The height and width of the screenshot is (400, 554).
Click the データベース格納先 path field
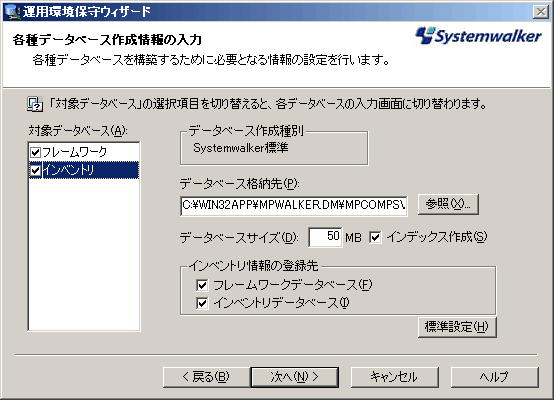[294, 205]
